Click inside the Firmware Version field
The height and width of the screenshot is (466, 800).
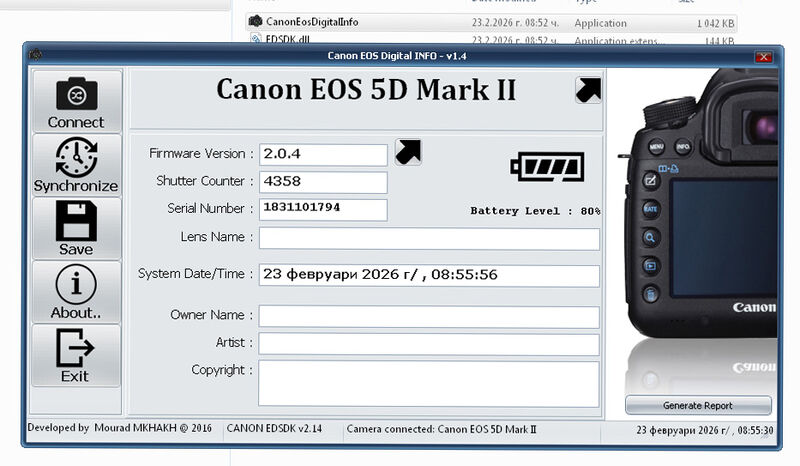(x=323, y=155)
